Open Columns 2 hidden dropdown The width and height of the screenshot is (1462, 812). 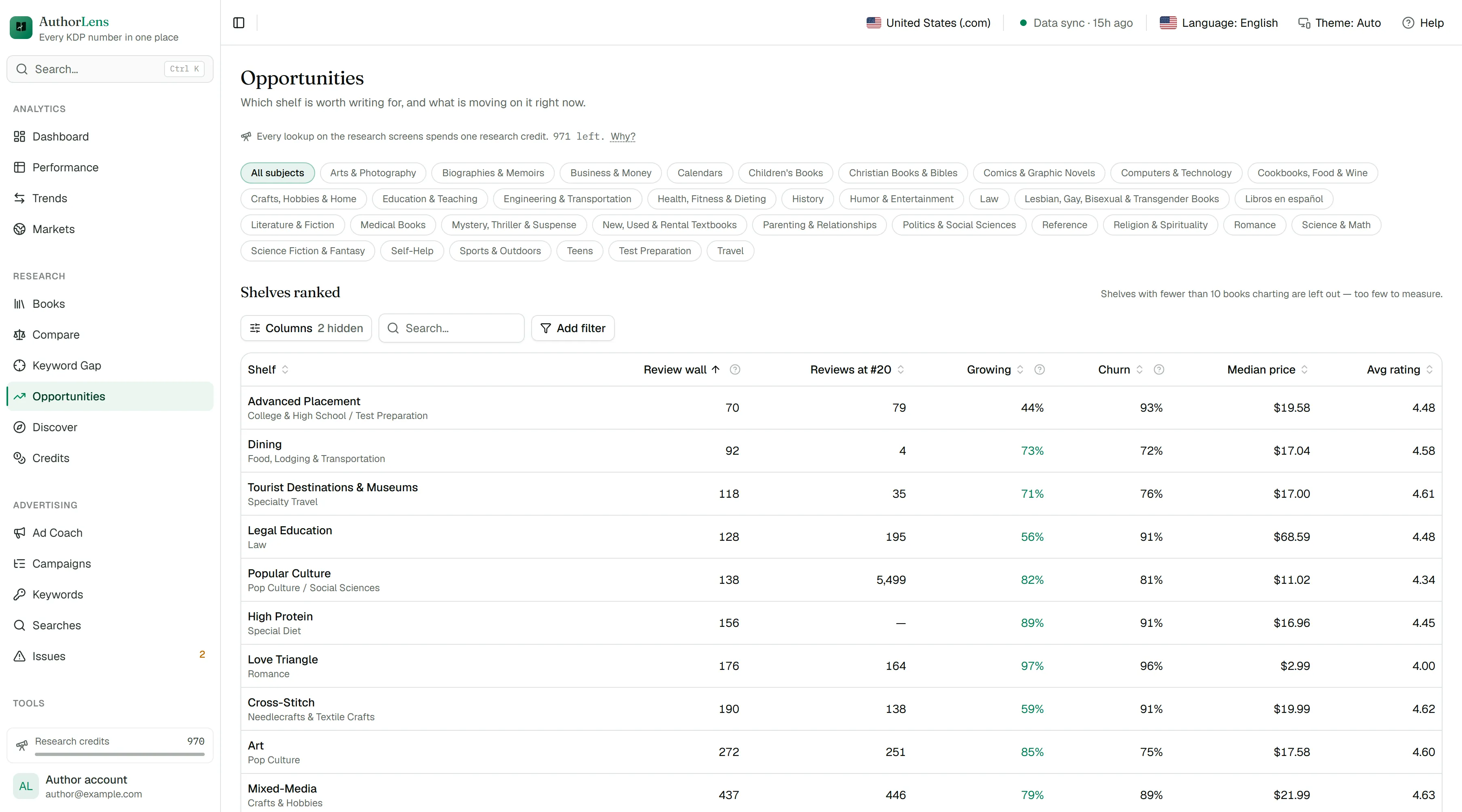click(306, 328)
